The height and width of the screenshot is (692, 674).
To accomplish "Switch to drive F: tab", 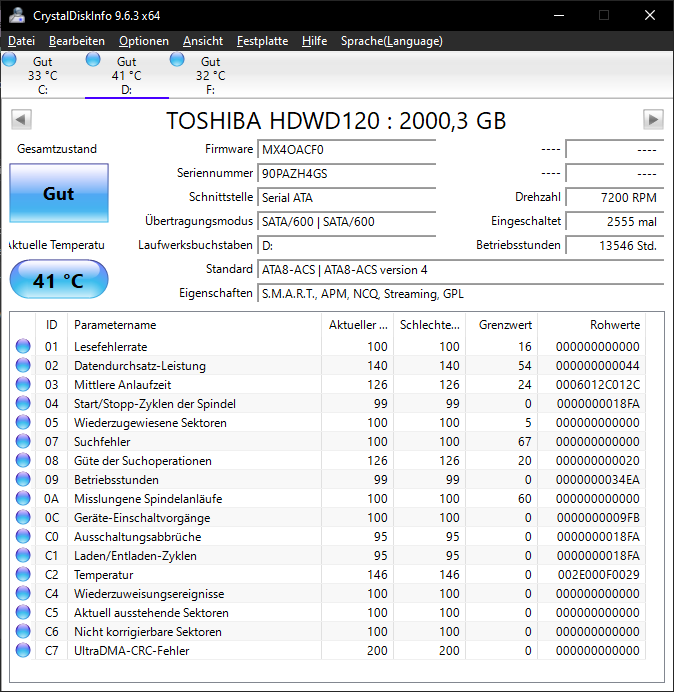I will click(x=211, y=75).
